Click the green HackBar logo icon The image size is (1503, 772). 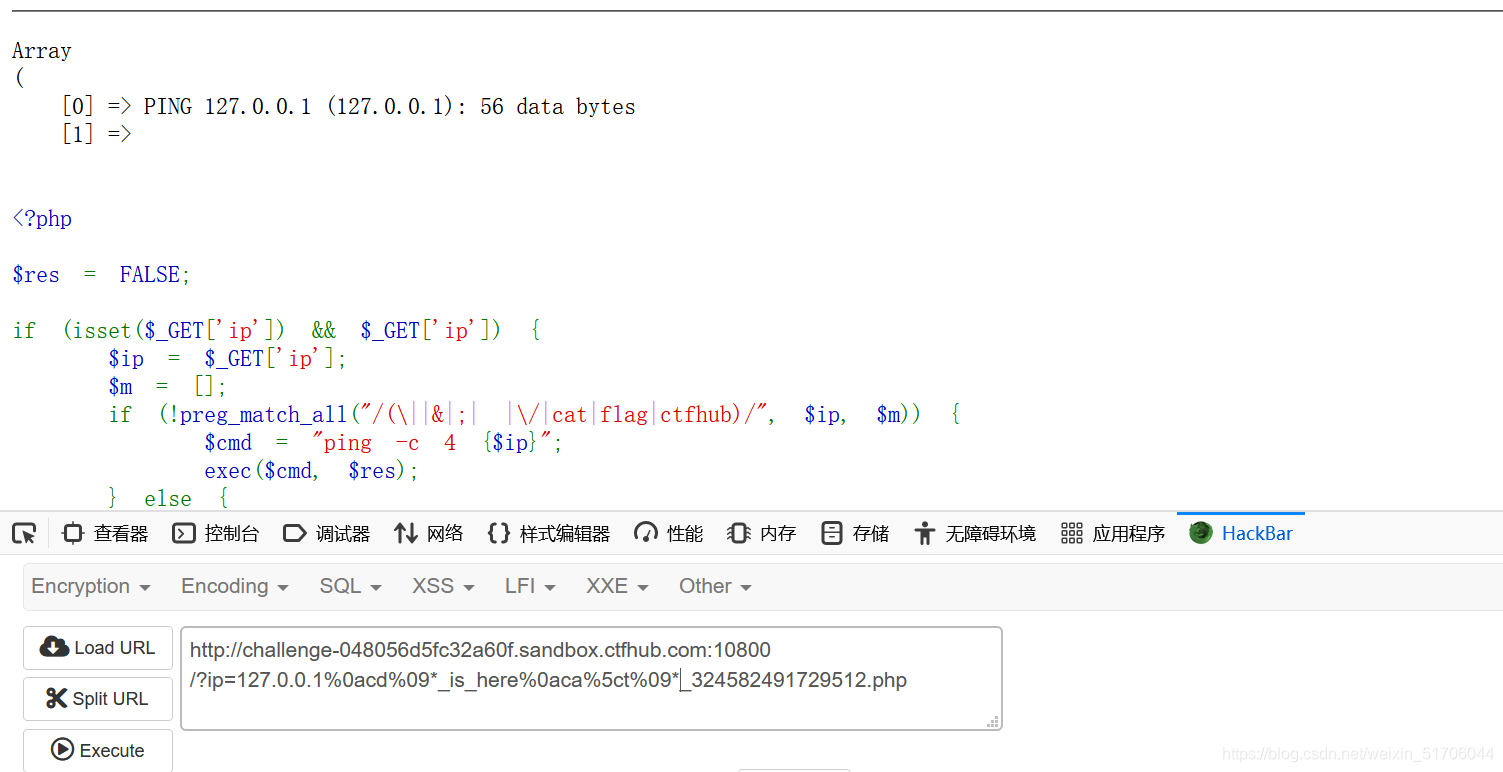(x=1201, y=533)
